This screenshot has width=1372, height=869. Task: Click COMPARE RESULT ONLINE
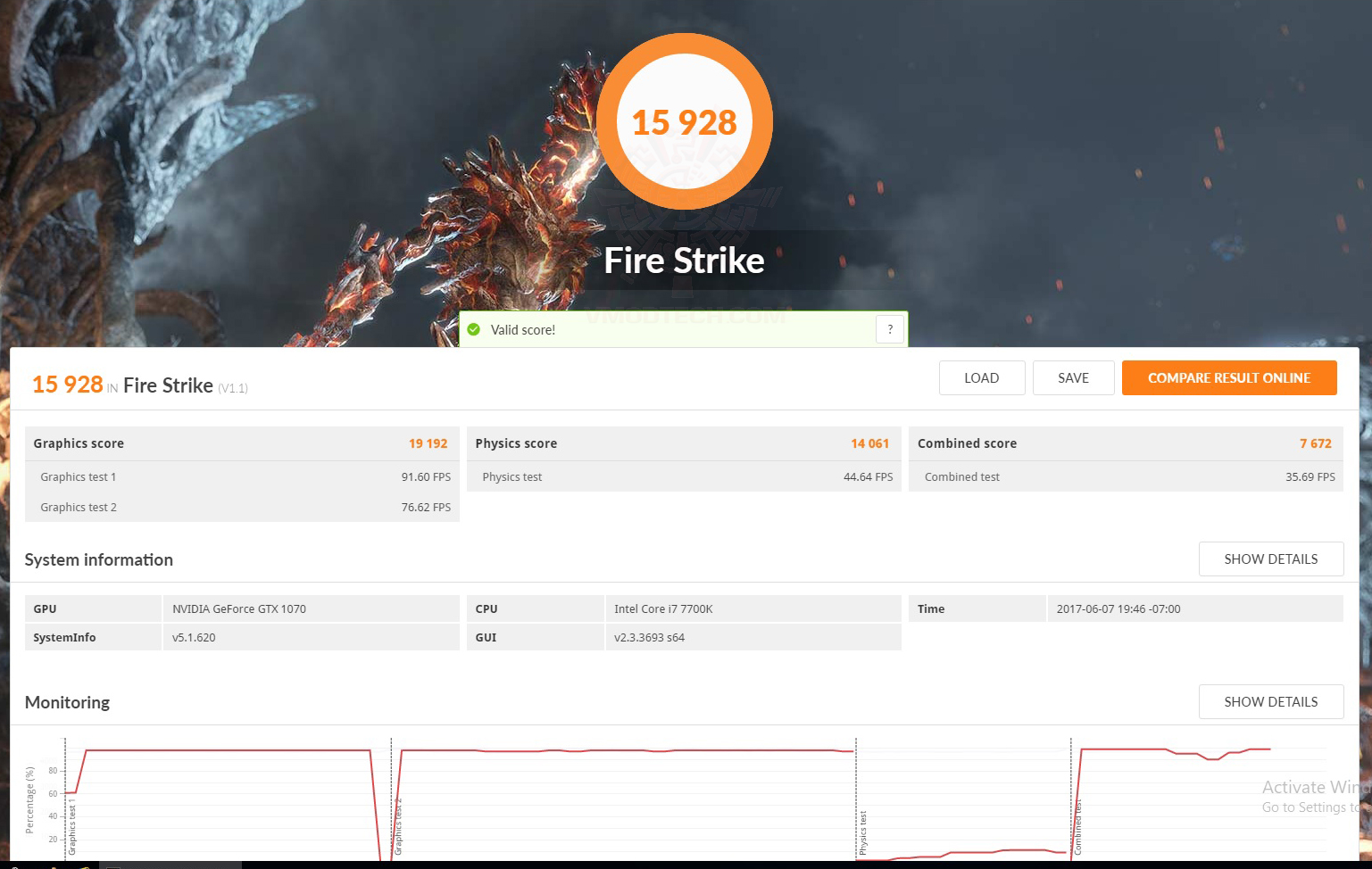pyautogui.click(x=1229, y=377)
